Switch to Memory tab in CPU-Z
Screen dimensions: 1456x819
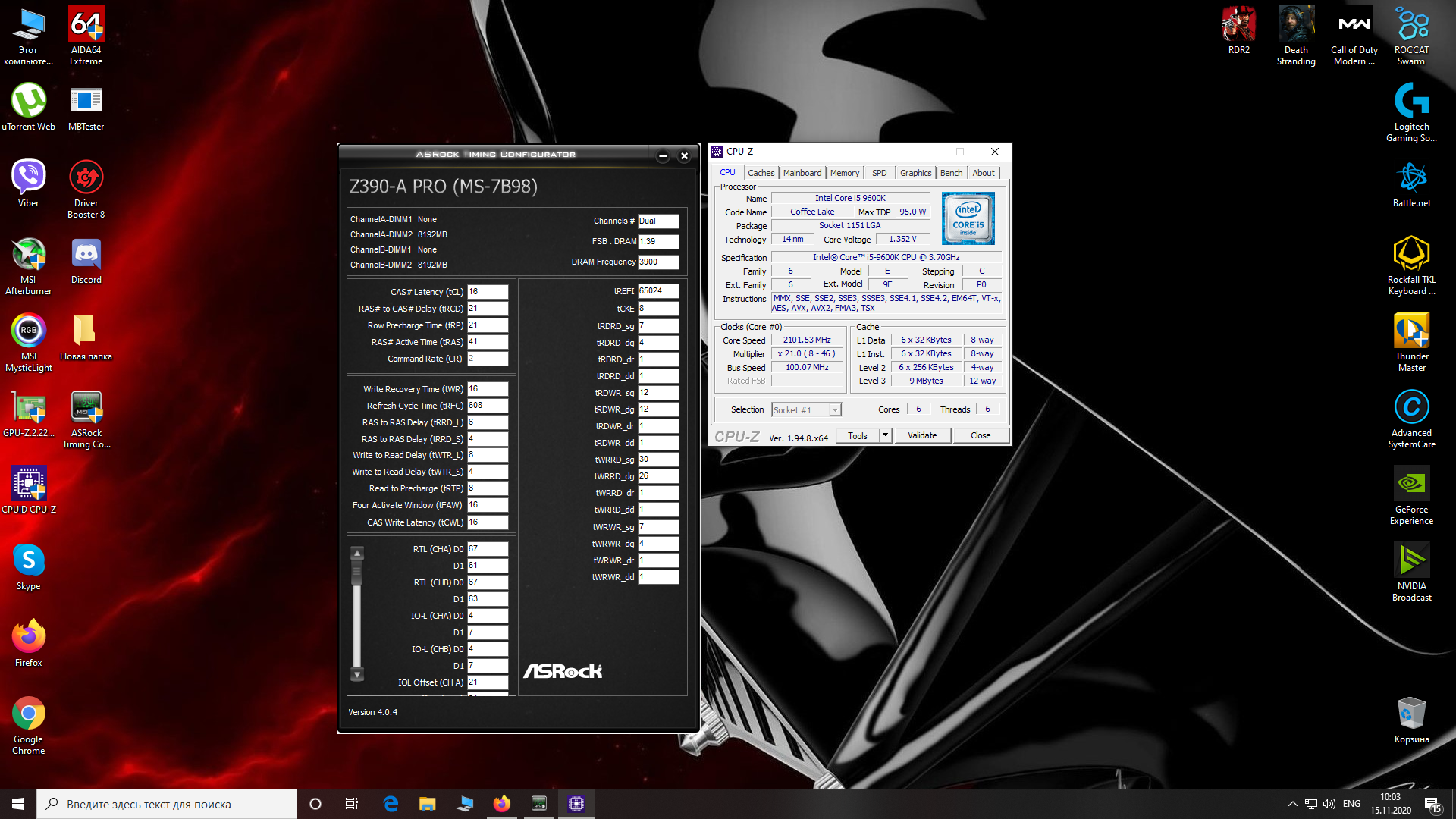click(844, 173)
